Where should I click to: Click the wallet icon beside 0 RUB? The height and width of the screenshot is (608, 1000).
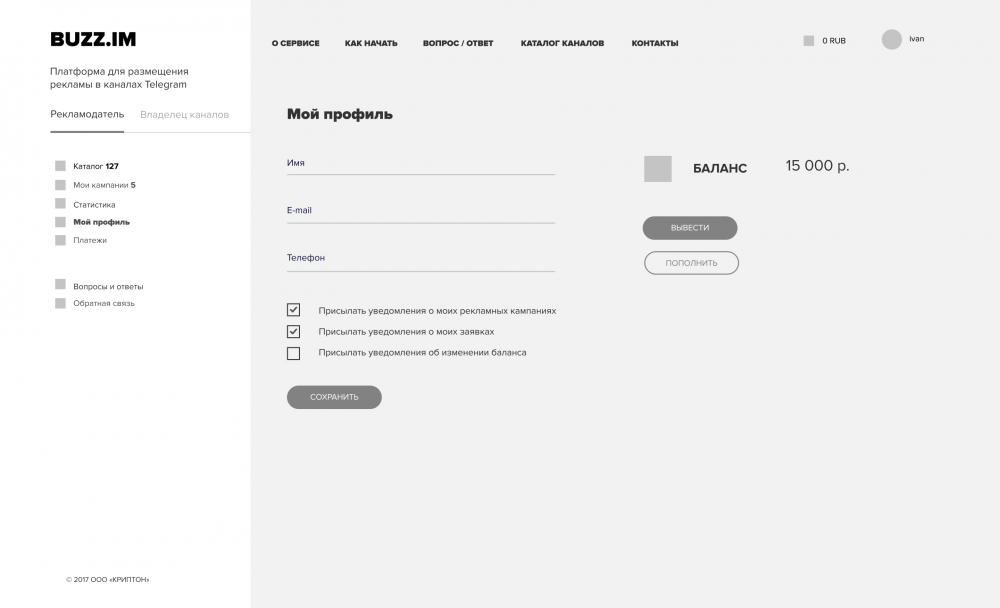click(x=808, y=41)
